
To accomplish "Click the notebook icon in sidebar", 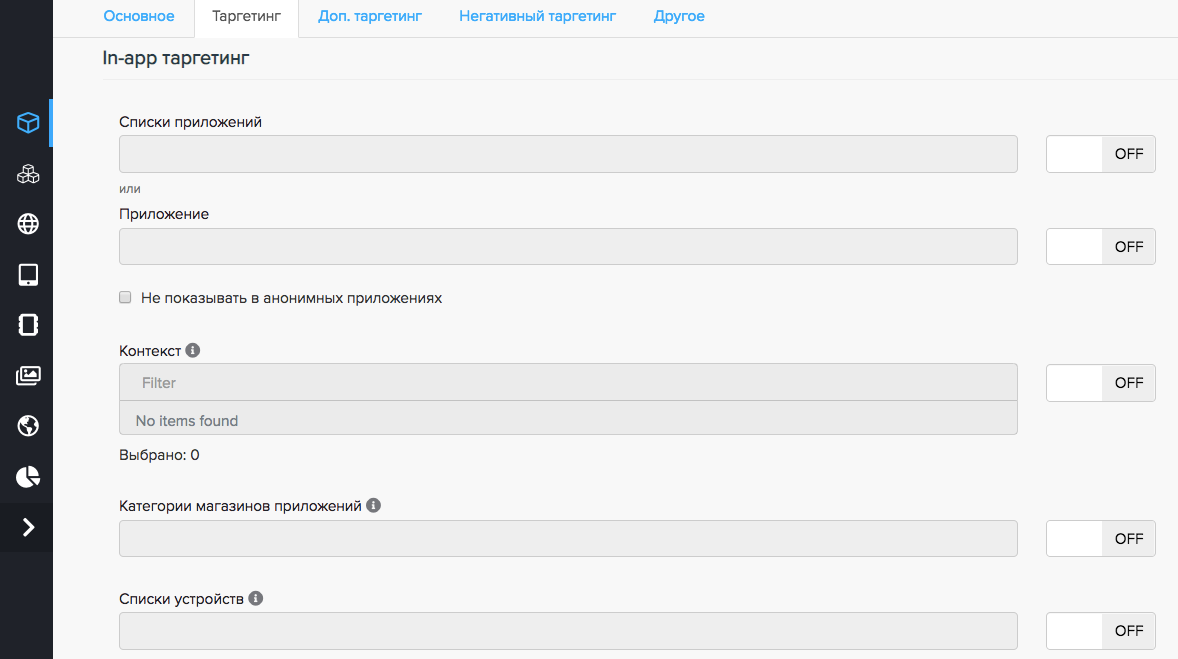I will click(27, 325).
